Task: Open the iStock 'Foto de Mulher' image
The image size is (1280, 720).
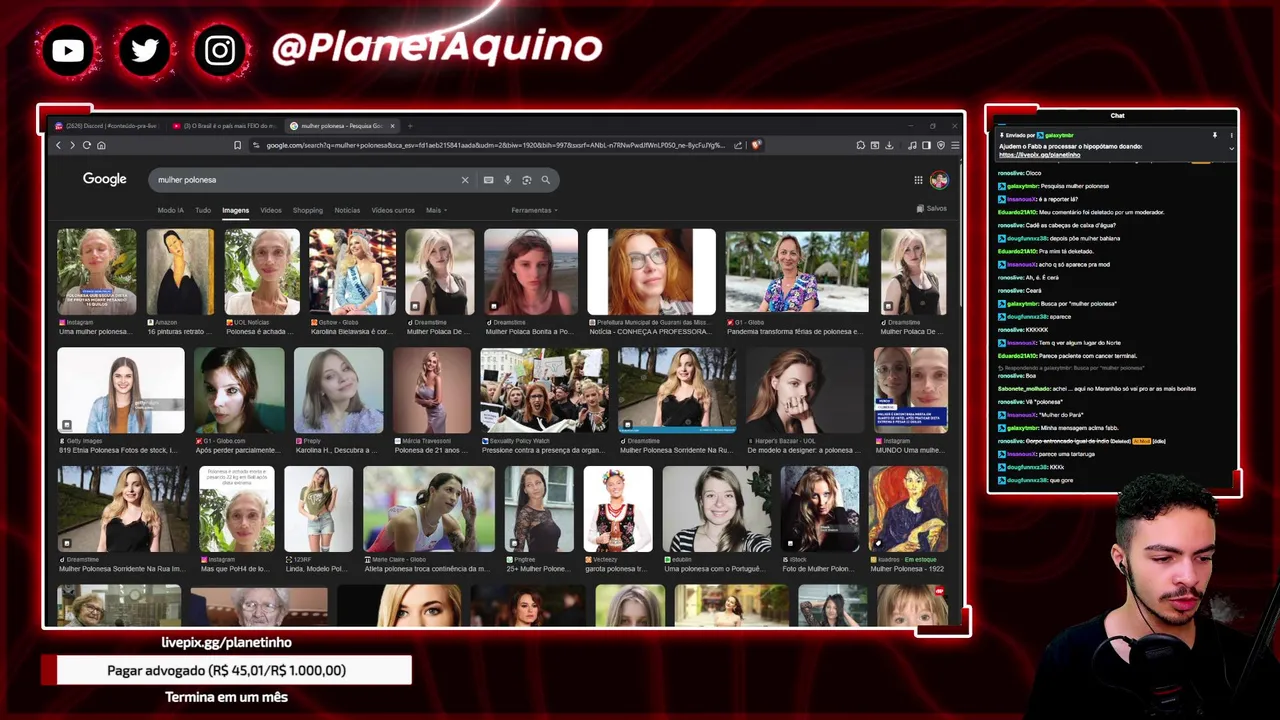Action: tap(820, 509)
